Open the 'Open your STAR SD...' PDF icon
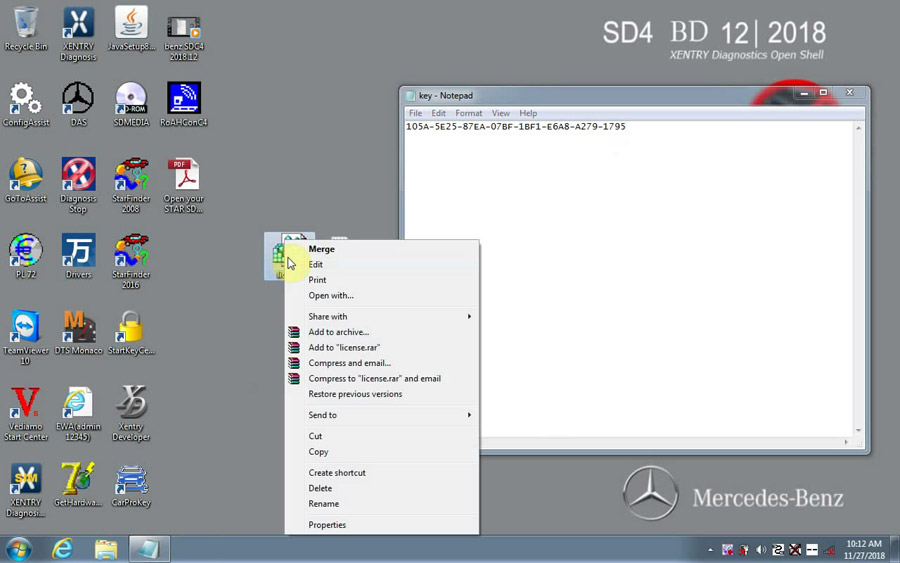 (184, 185)
